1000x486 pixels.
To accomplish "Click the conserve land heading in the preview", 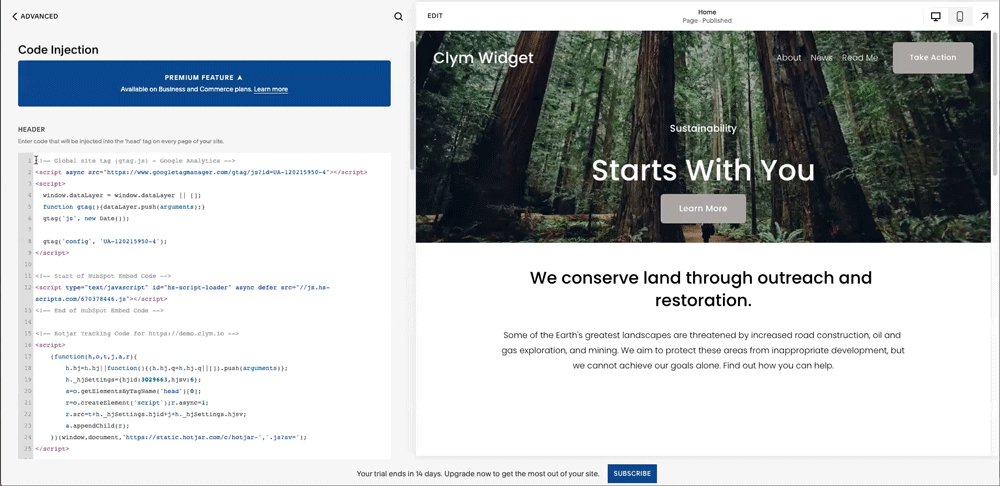I will click(701, 289).
